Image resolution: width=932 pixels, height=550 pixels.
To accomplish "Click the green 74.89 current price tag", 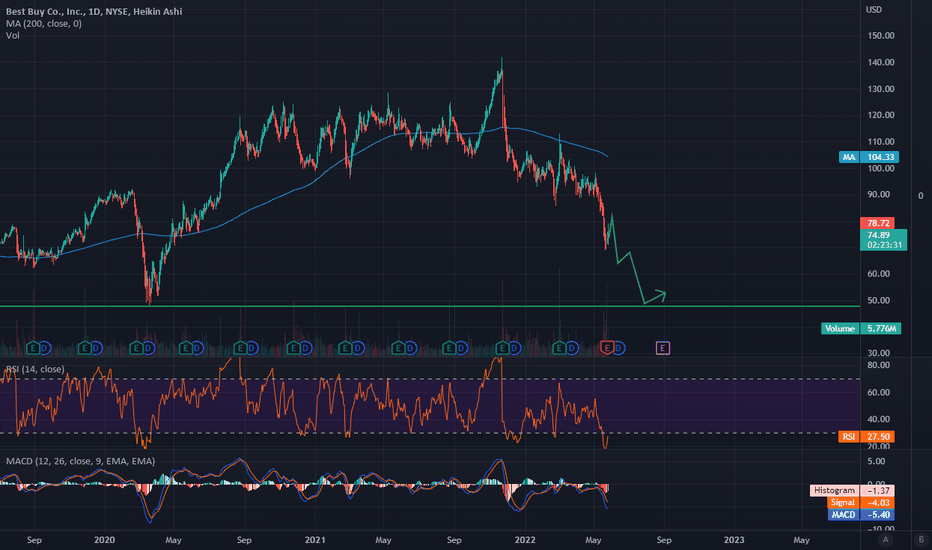I will tap(884, 240).
